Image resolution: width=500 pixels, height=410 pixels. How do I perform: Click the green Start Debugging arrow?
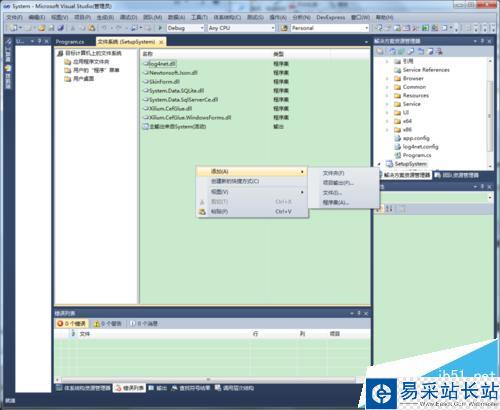click(x=160, y=28)
